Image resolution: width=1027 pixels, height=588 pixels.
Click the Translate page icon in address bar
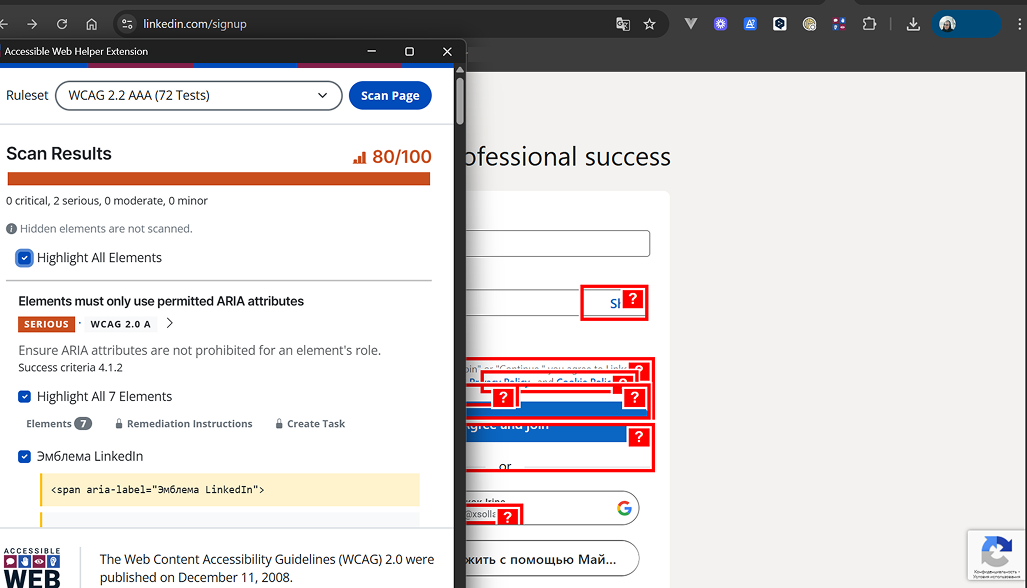click(x=623, y=24)
